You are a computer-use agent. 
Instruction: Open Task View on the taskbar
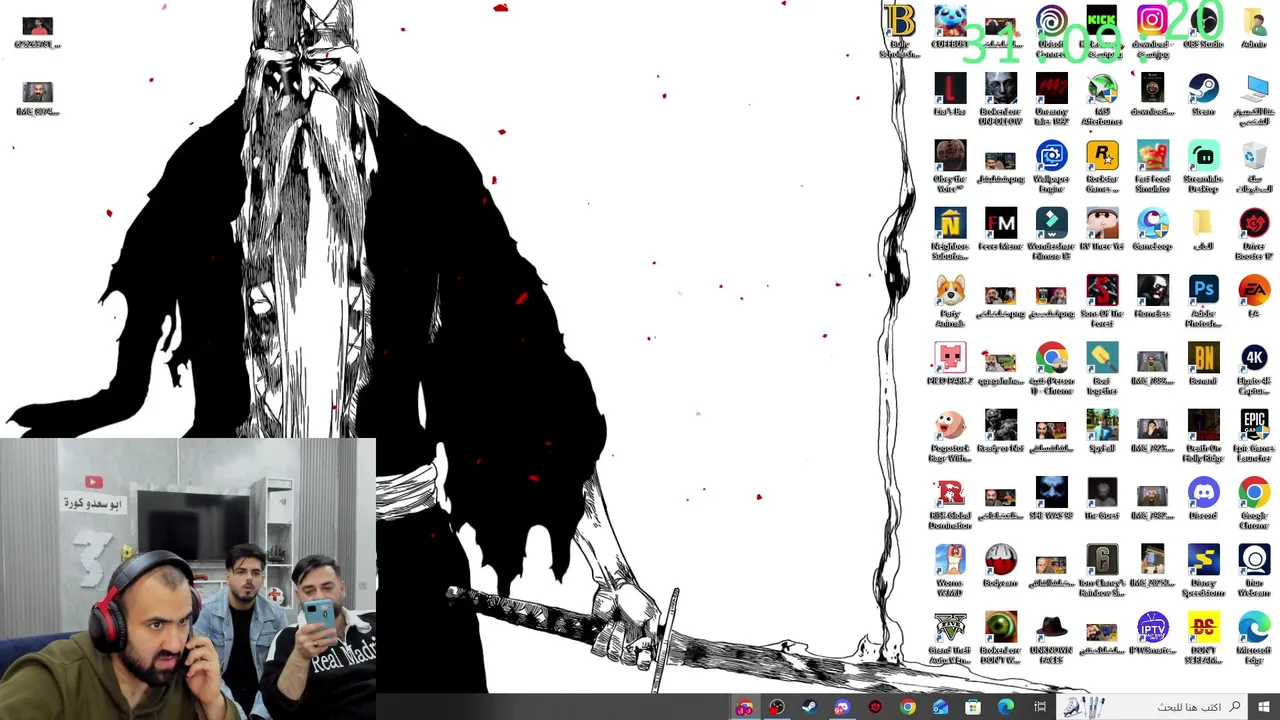click(1040, 707)
